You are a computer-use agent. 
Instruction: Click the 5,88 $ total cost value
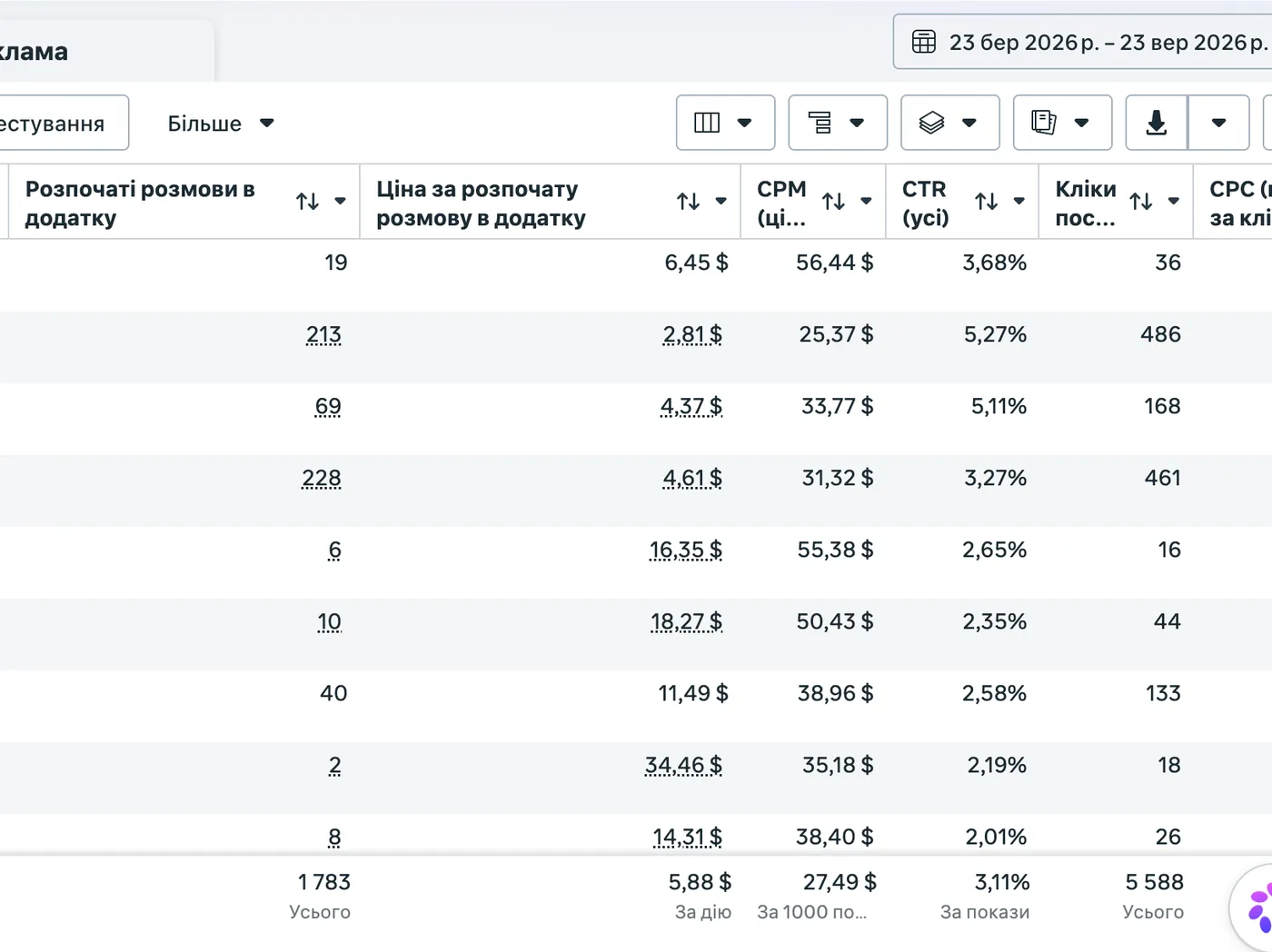(701, 882)
